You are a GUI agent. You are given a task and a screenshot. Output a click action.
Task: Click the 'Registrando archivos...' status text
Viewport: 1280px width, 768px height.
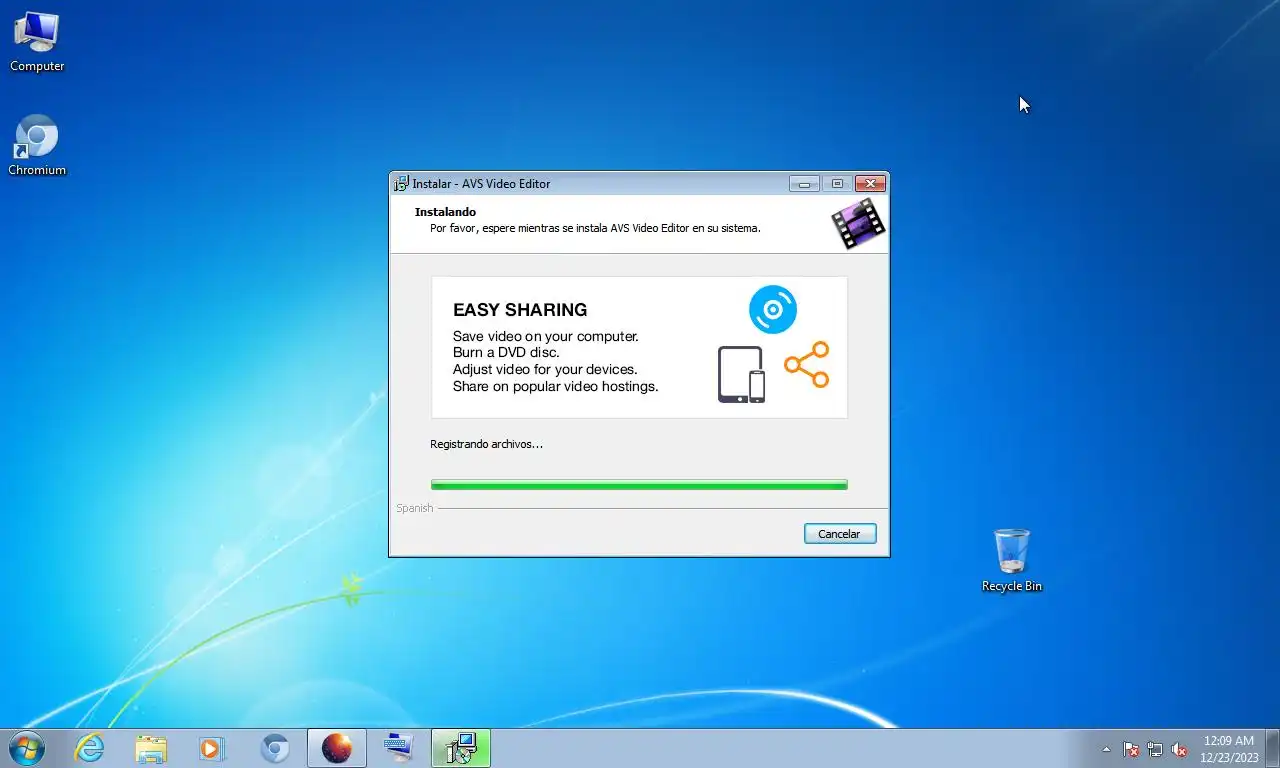pyautogui.click(x=486, y=444)
